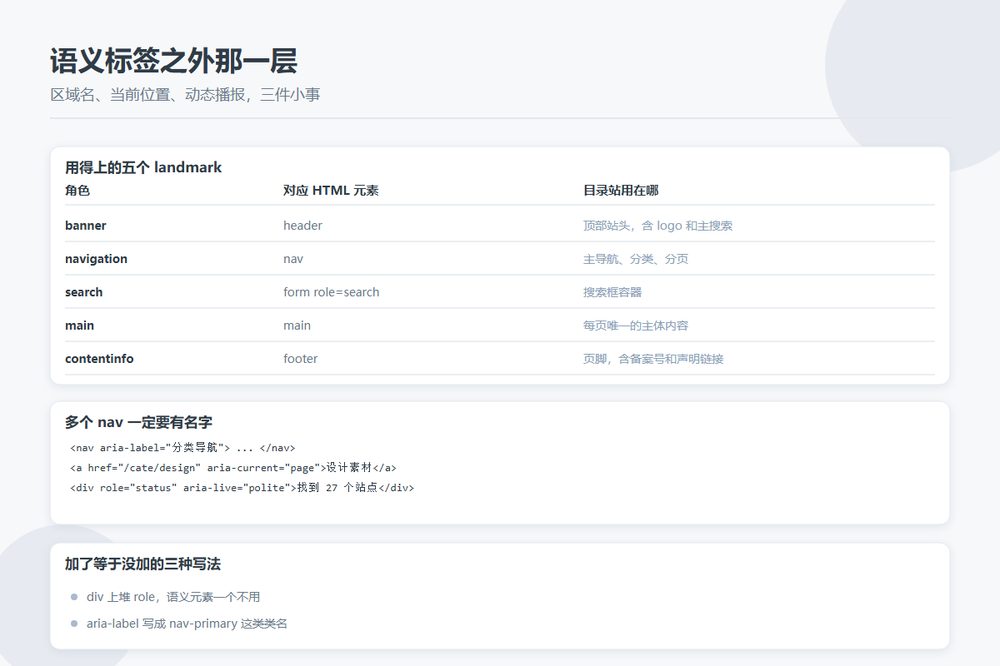The width and height of the screenshot is (1000, 666).
Task: Click the nav element cell in the table
Action: [x=293, y=258]
